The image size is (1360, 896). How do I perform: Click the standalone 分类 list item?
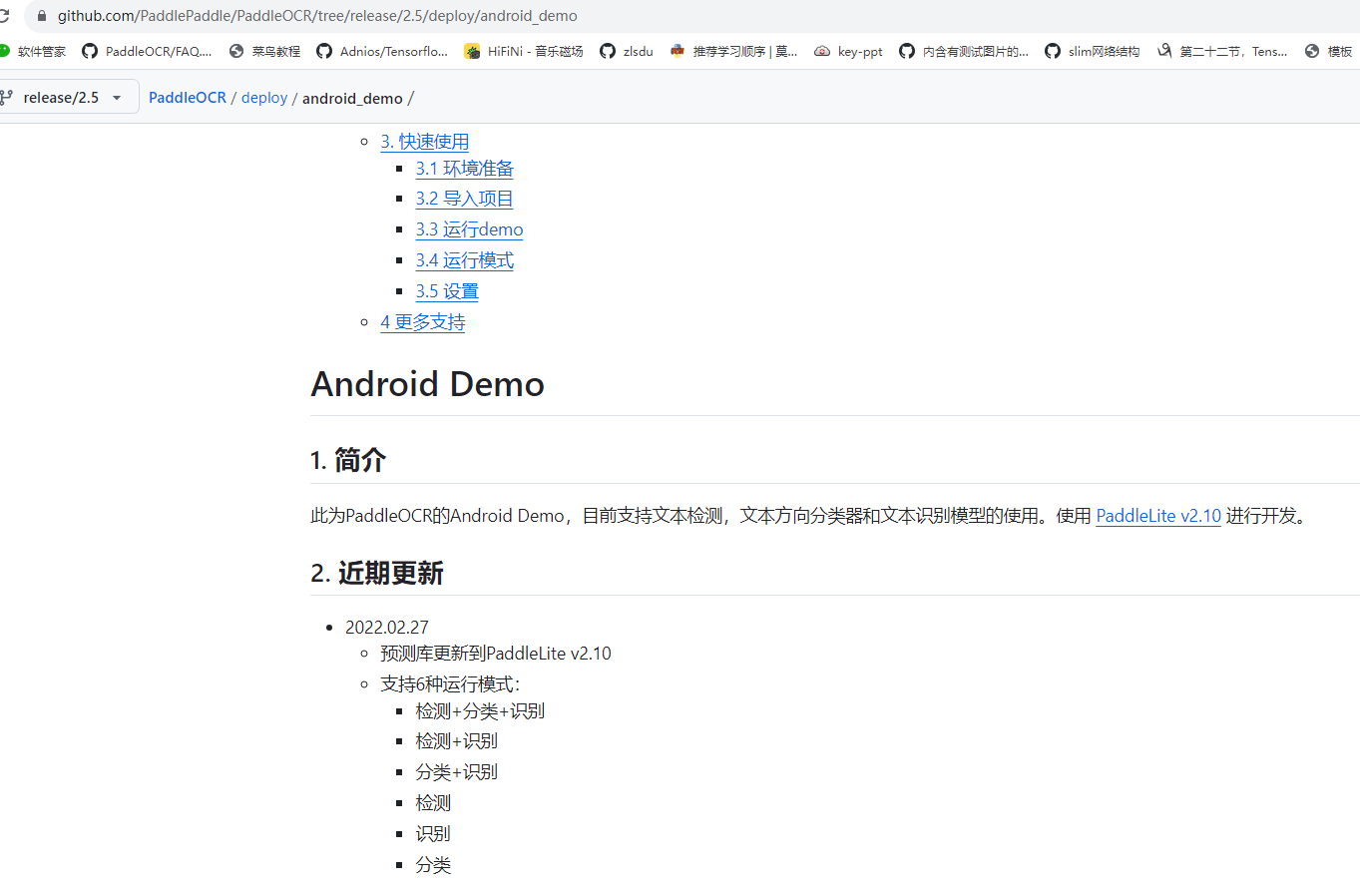[433, 865]
